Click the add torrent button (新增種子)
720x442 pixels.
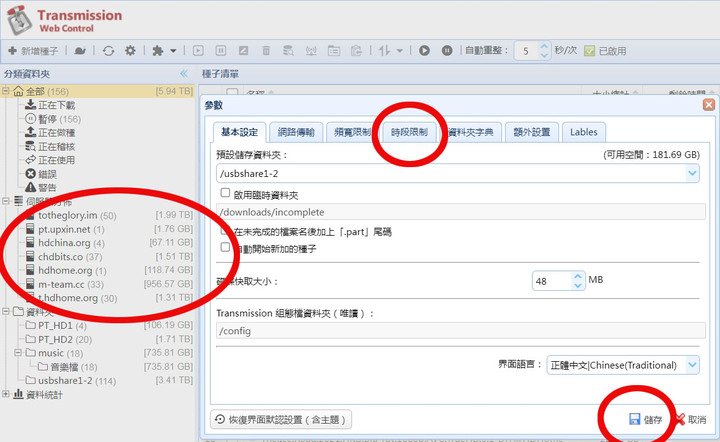coord(33,51)
